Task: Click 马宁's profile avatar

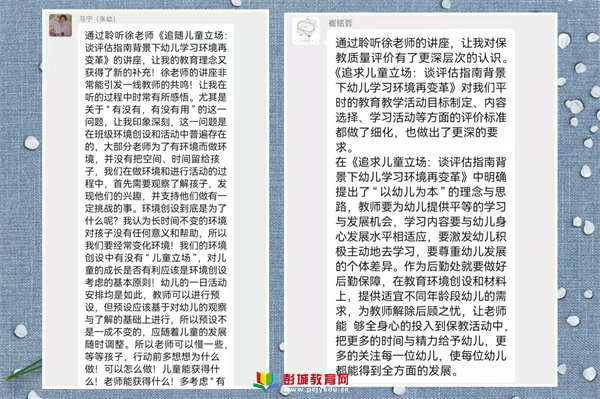Action: coord(60,25)
